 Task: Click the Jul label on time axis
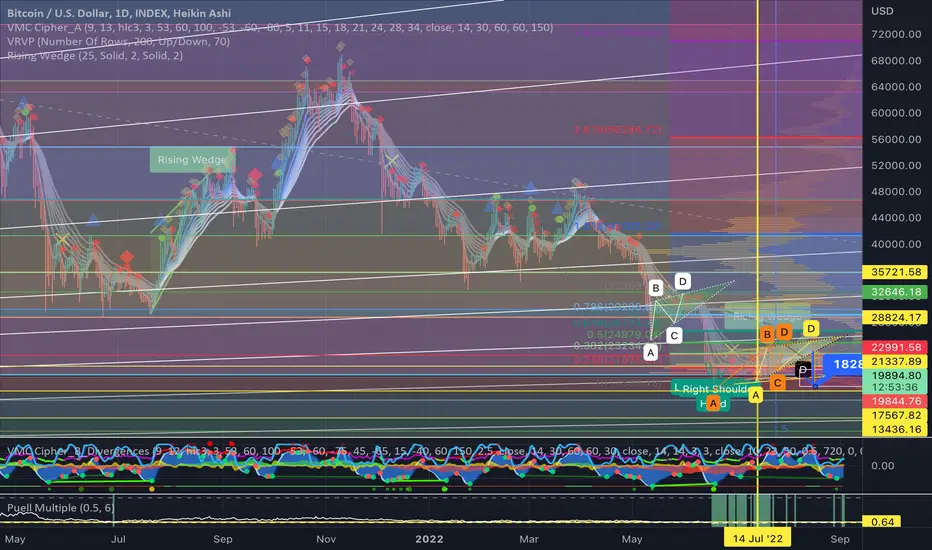[x=118, y=539]
